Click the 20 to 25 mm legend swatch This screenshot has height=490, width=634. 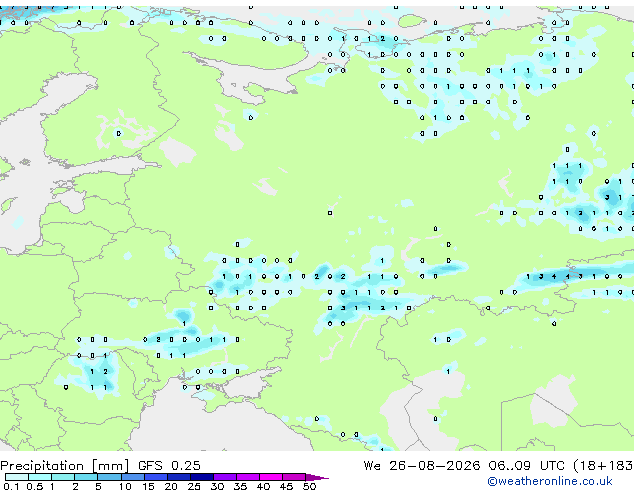pyautogui.click(x=179, y=477)
